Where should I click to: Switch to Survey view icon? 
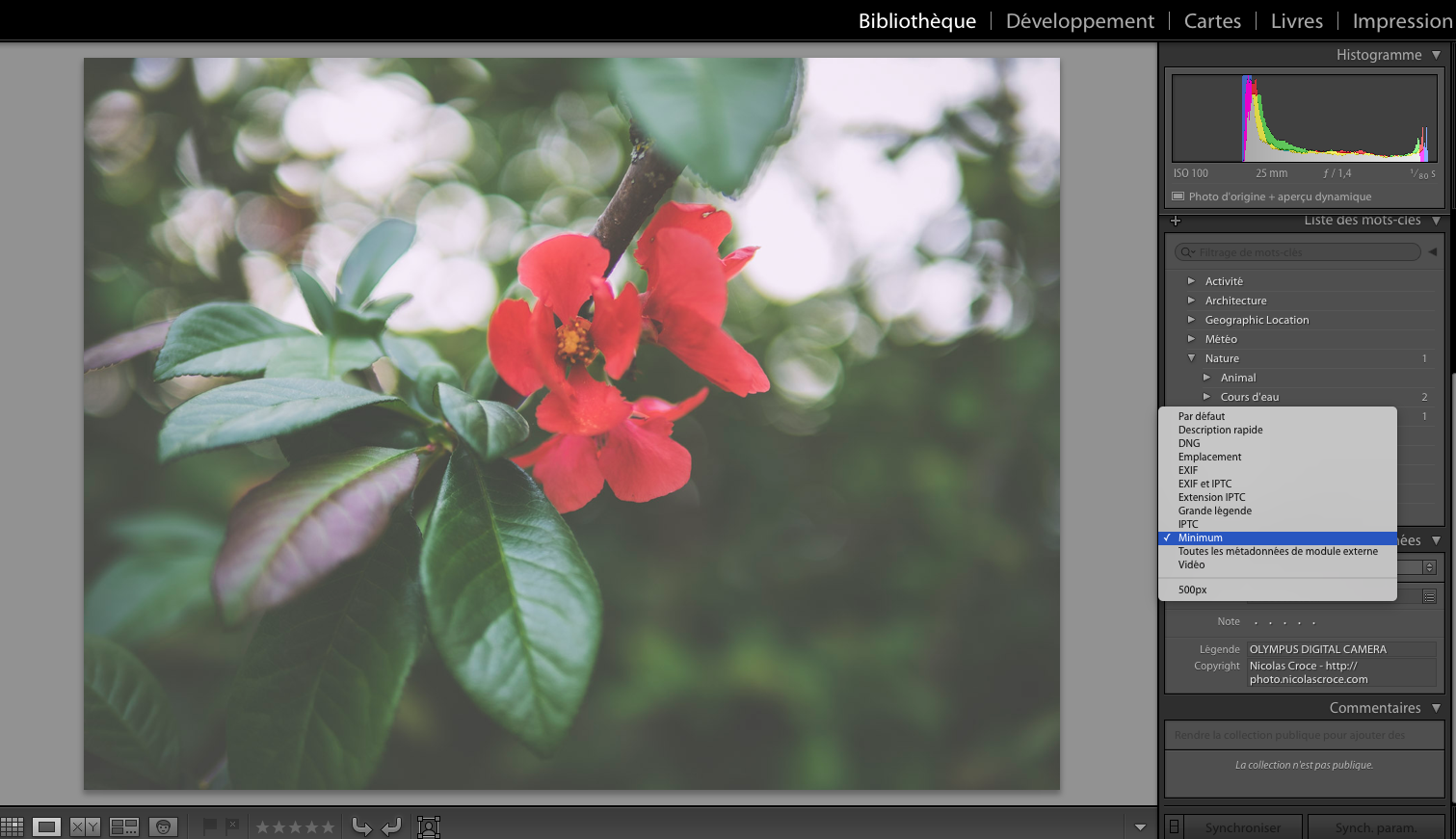coord(124,826)
